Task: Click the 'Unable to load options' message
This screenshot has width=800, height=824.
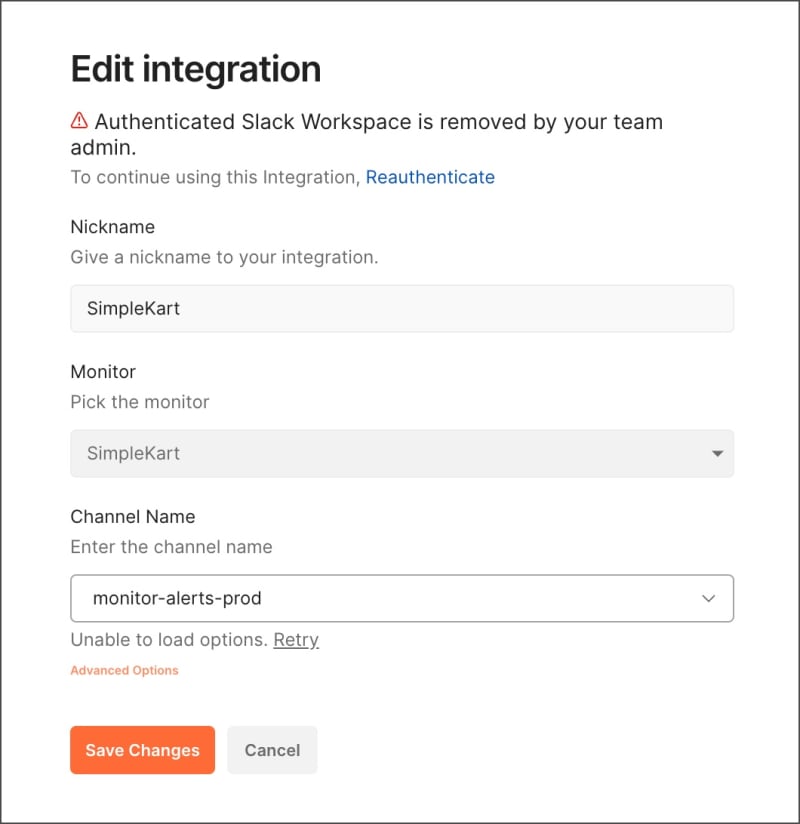Action: tap(168, 640)
